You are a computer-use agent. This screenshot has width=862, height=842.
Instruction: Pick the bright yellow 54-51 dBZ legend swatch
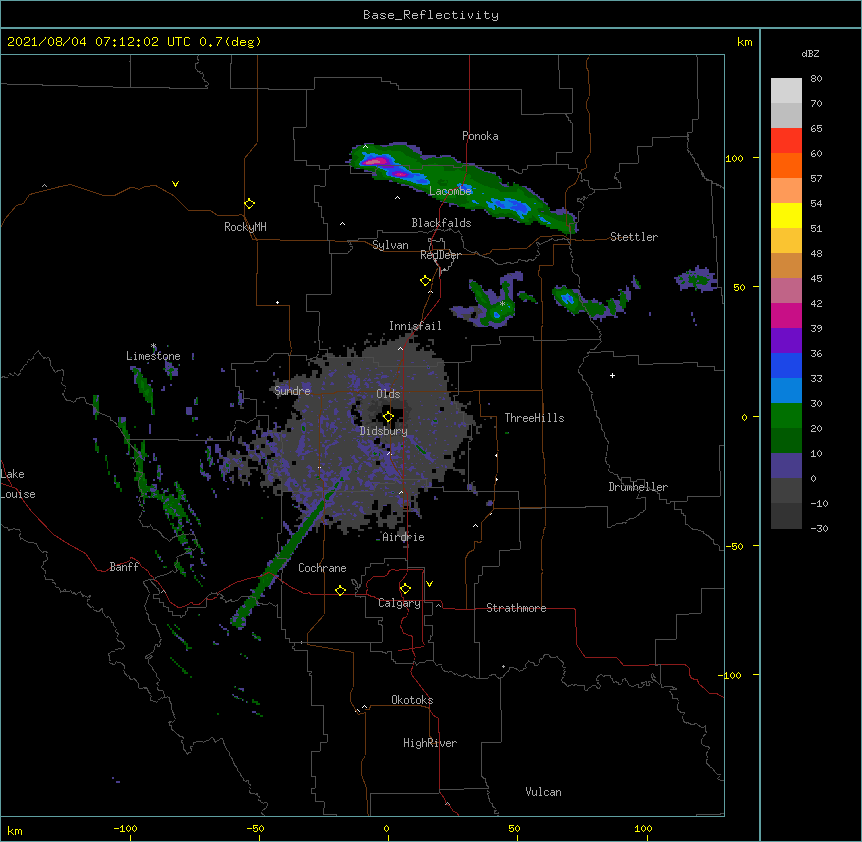click(786, 215)
